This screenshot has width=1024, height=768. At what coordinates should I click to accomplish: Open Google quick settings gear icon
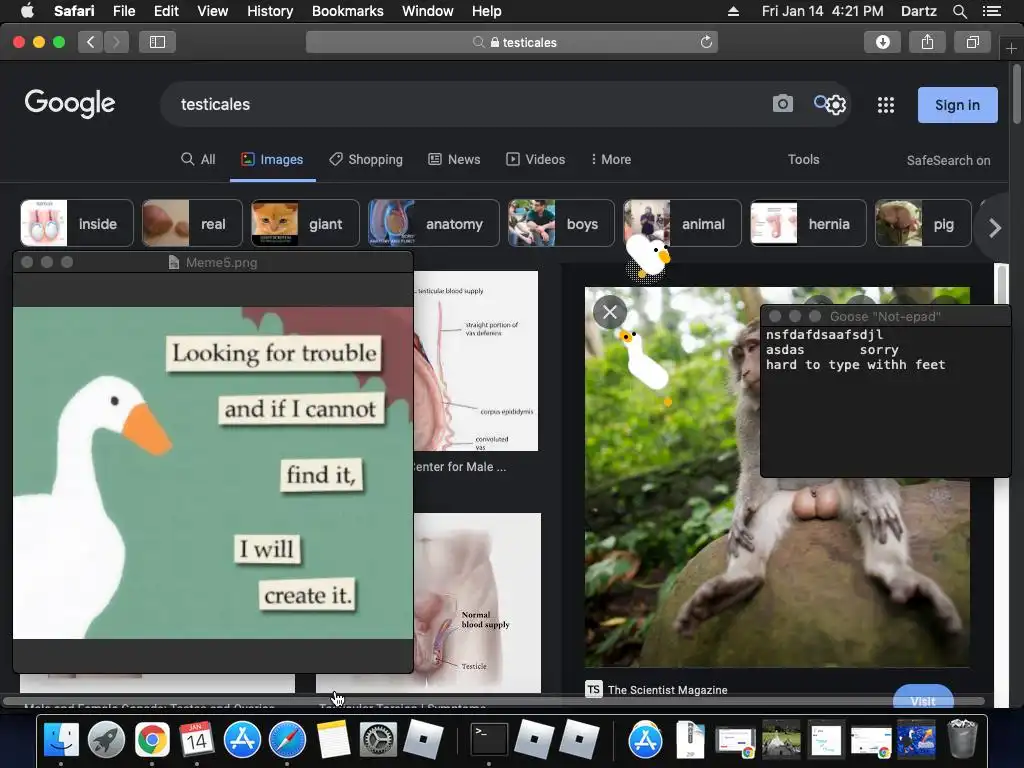pyautogui.click(x=837, y=104)
